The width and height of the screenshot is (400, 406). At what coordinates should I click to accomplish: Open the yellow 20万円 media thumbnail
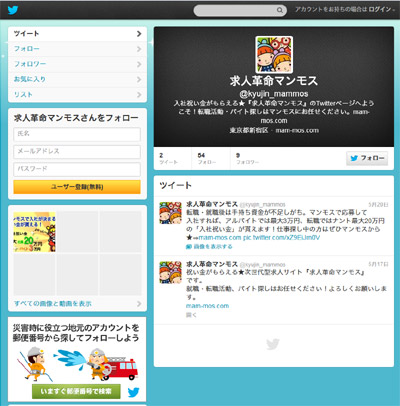[x=34, y=232]
